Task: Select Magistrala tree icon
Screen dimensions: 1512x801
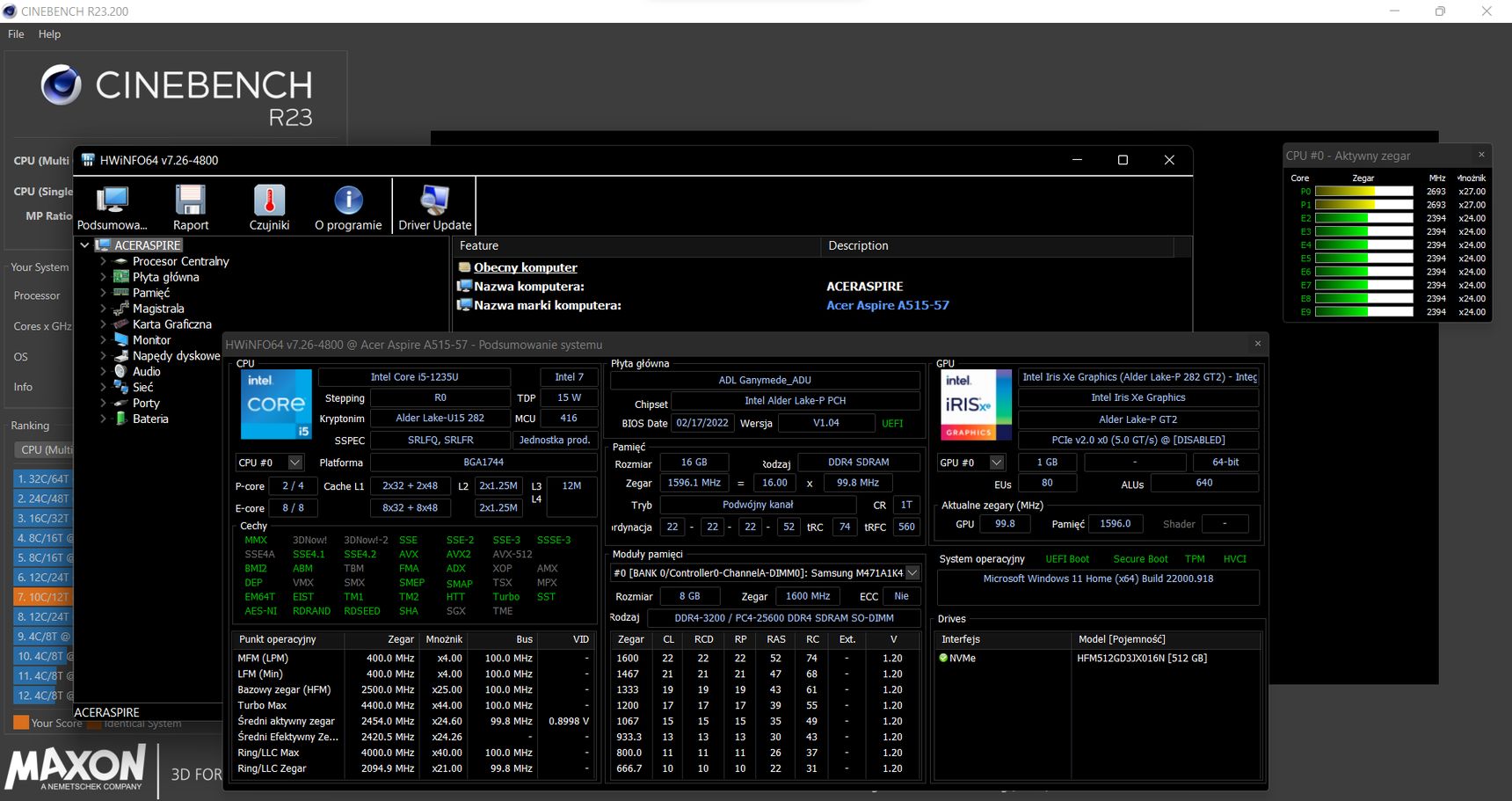Action: tap(121, 309)
